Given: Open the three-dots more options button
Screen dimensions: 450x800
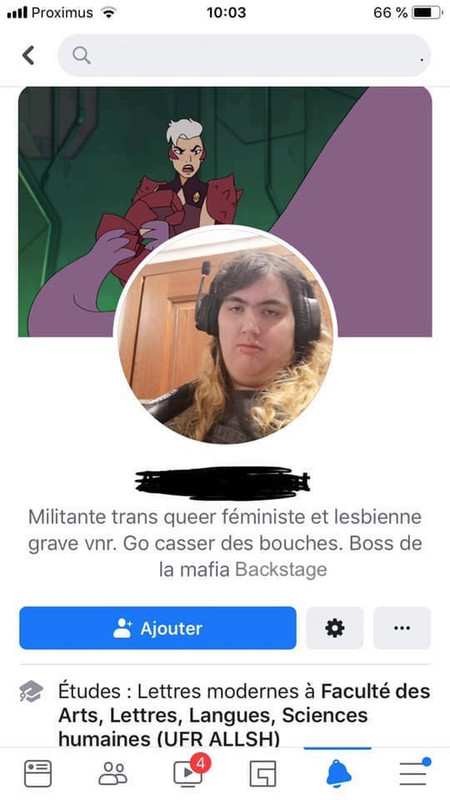Looking at the screenshot, I should pyautogui.click(x=402, y=628).
